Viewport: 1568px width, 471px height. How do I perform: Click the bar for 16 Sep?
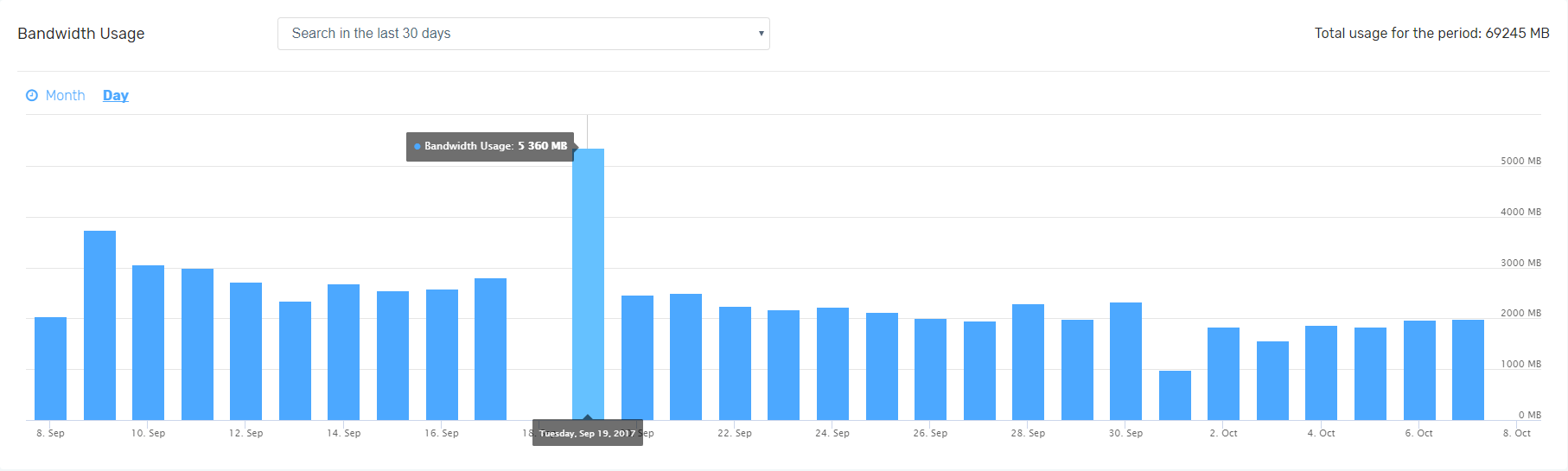point(442,355)
